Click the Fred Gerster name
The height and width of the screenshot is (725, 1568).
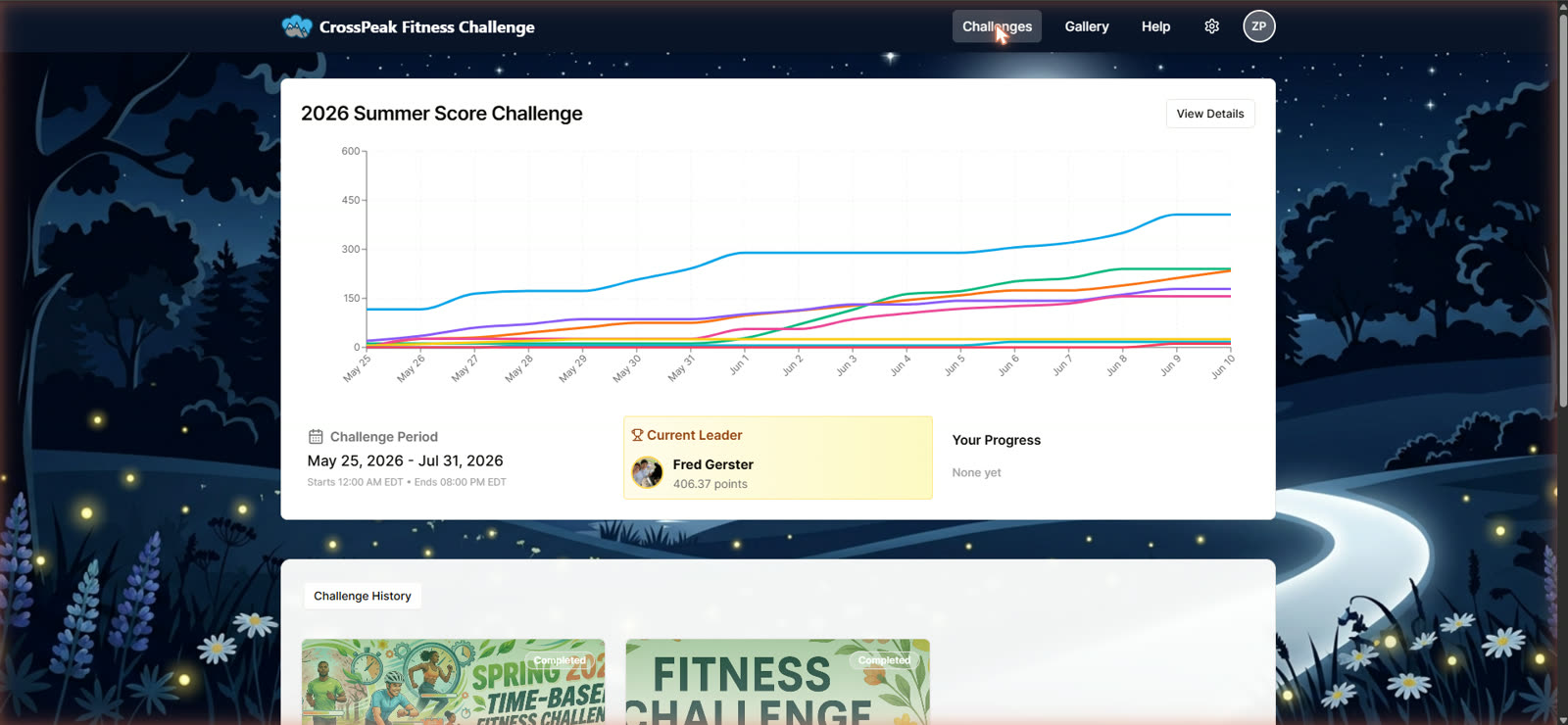[x=713, y=464]
